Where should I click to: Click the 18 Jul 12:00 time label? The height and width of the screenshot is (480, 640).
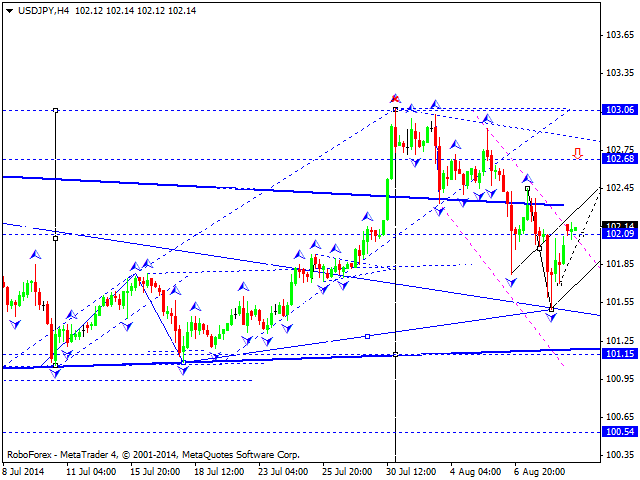coord(219,472)
